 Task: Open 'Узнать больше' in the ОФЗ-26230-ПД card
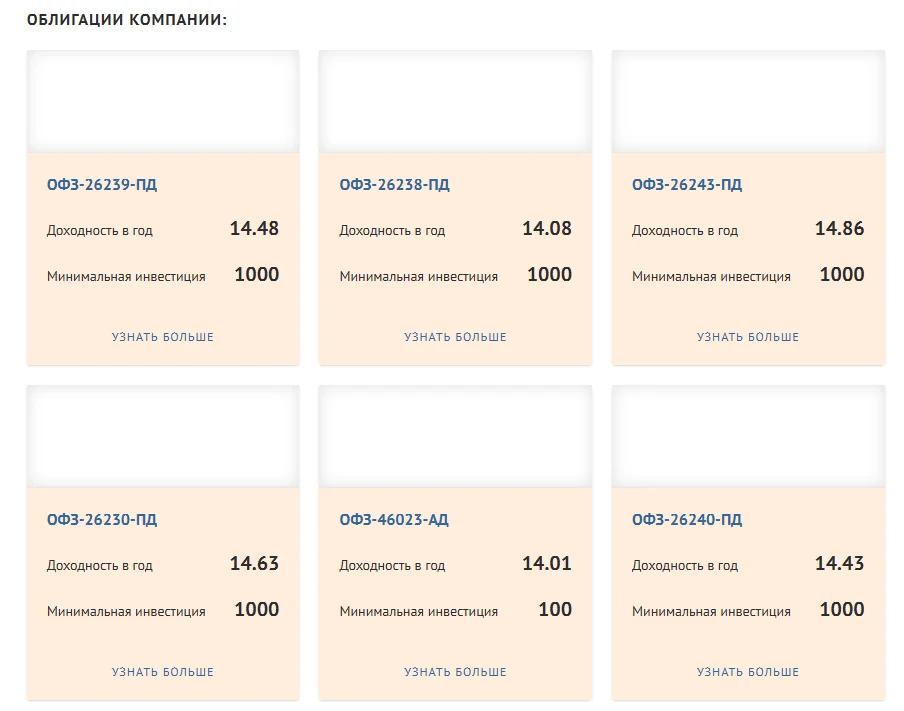[x=163, y=673]
